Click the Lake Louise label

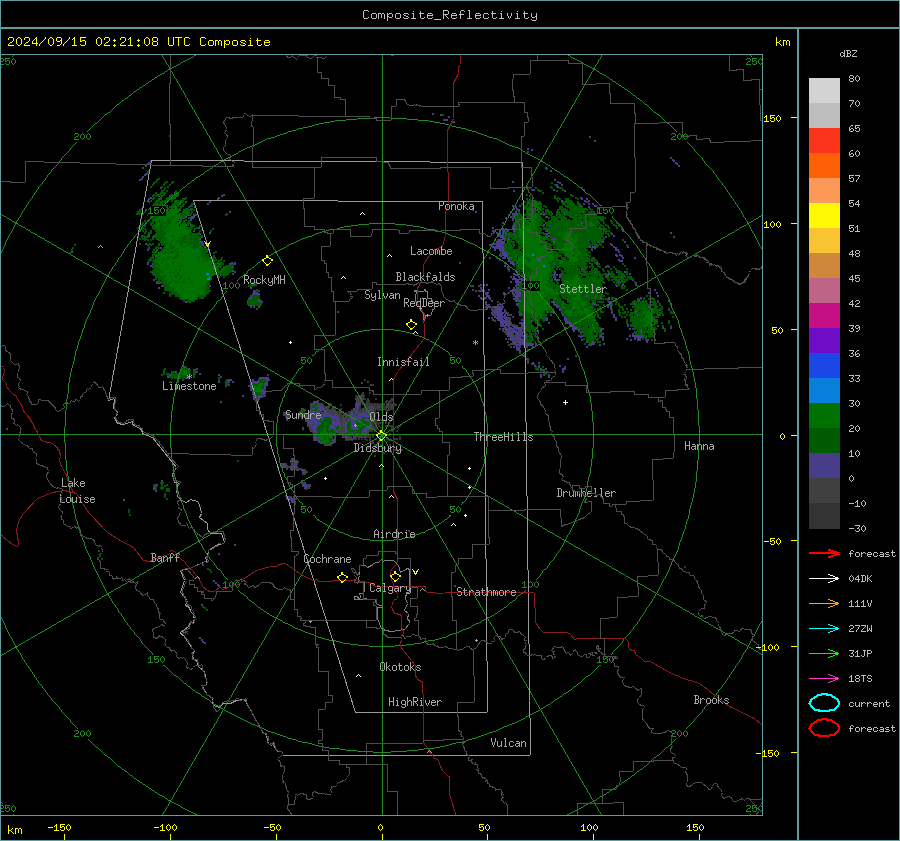77,491
